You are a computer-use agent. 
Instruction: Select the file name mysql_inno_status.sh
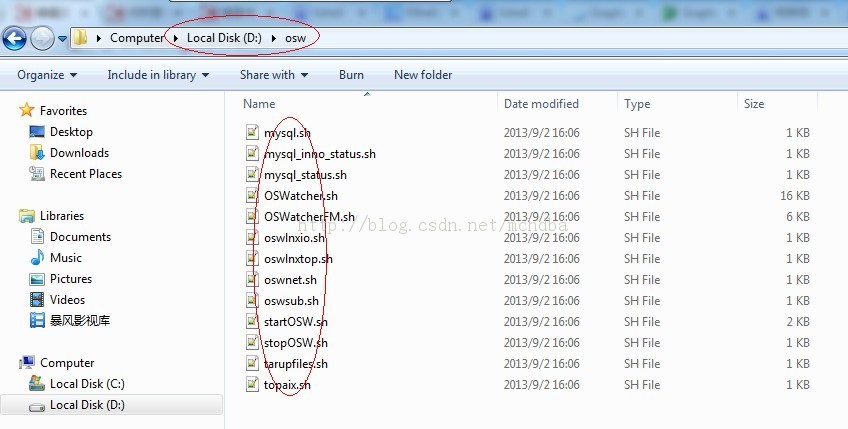[x=320, y=154]
